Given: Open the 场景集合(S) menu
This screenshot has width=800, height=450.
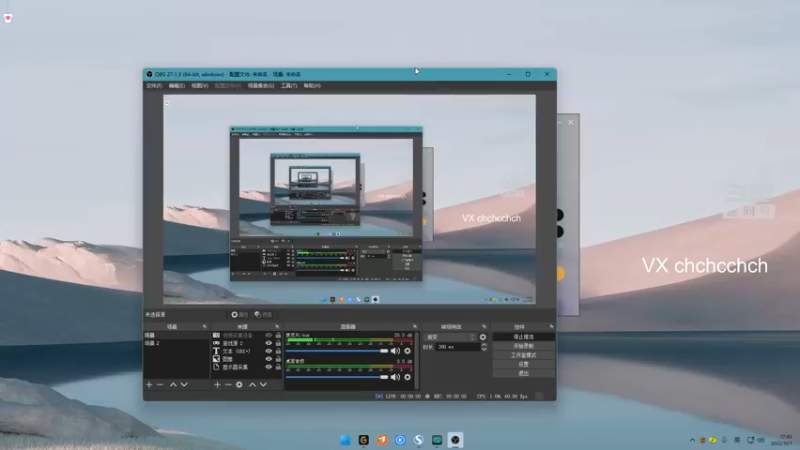Looking at the screenshot, I should pos(261,86).
